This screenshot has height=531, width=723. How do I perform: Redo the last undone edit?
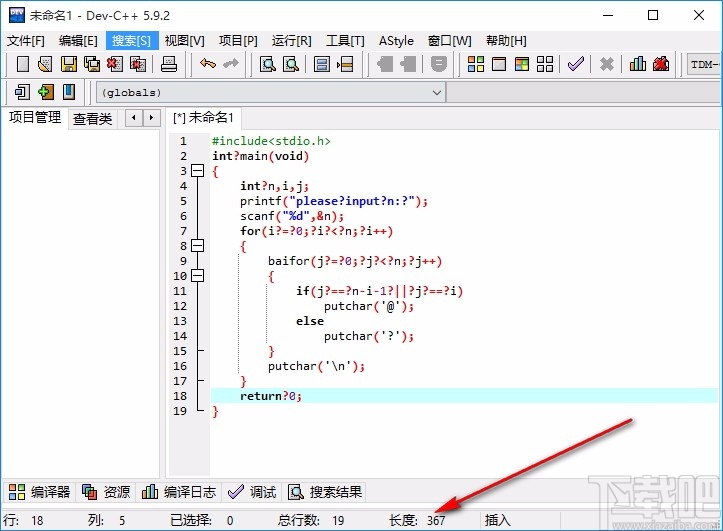[x=231, y=64]
